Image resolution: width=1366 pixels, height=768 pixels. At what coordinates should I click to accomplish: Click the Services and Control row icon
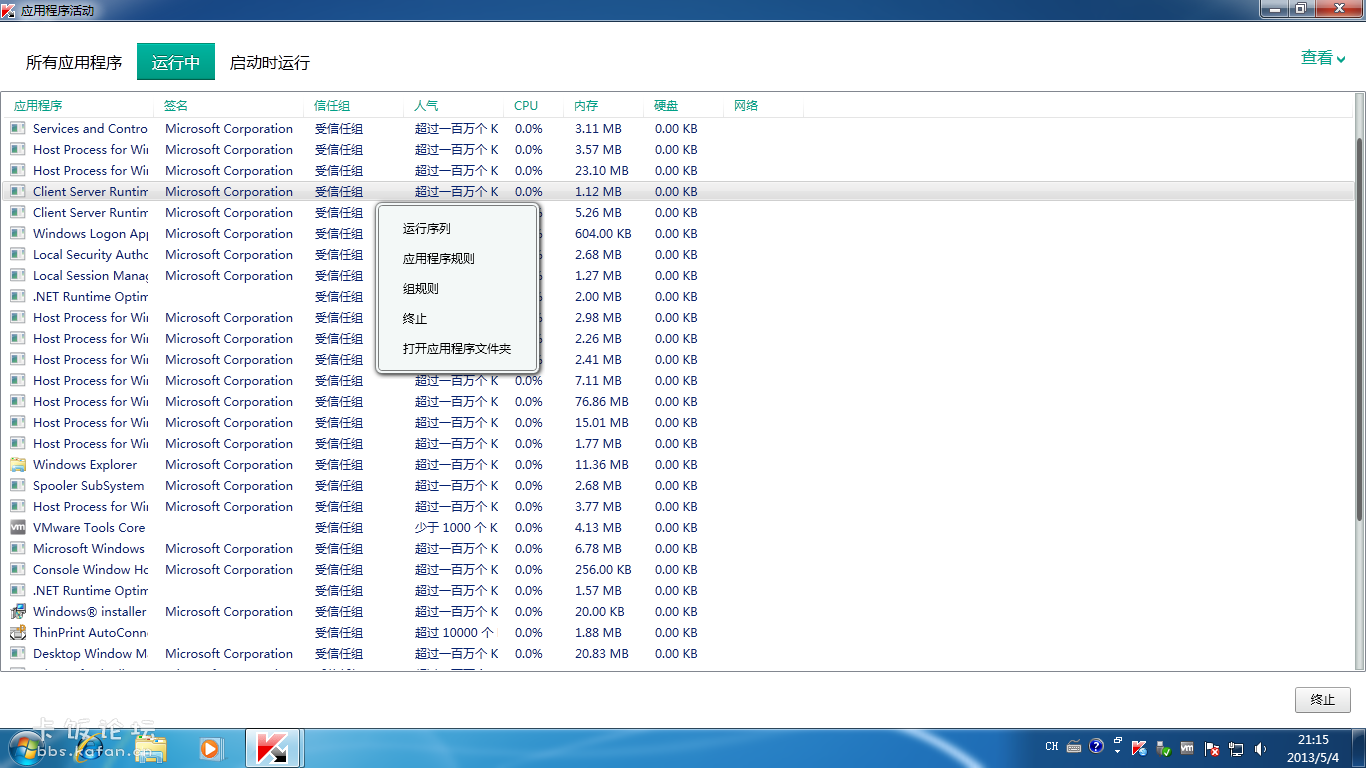18,128
